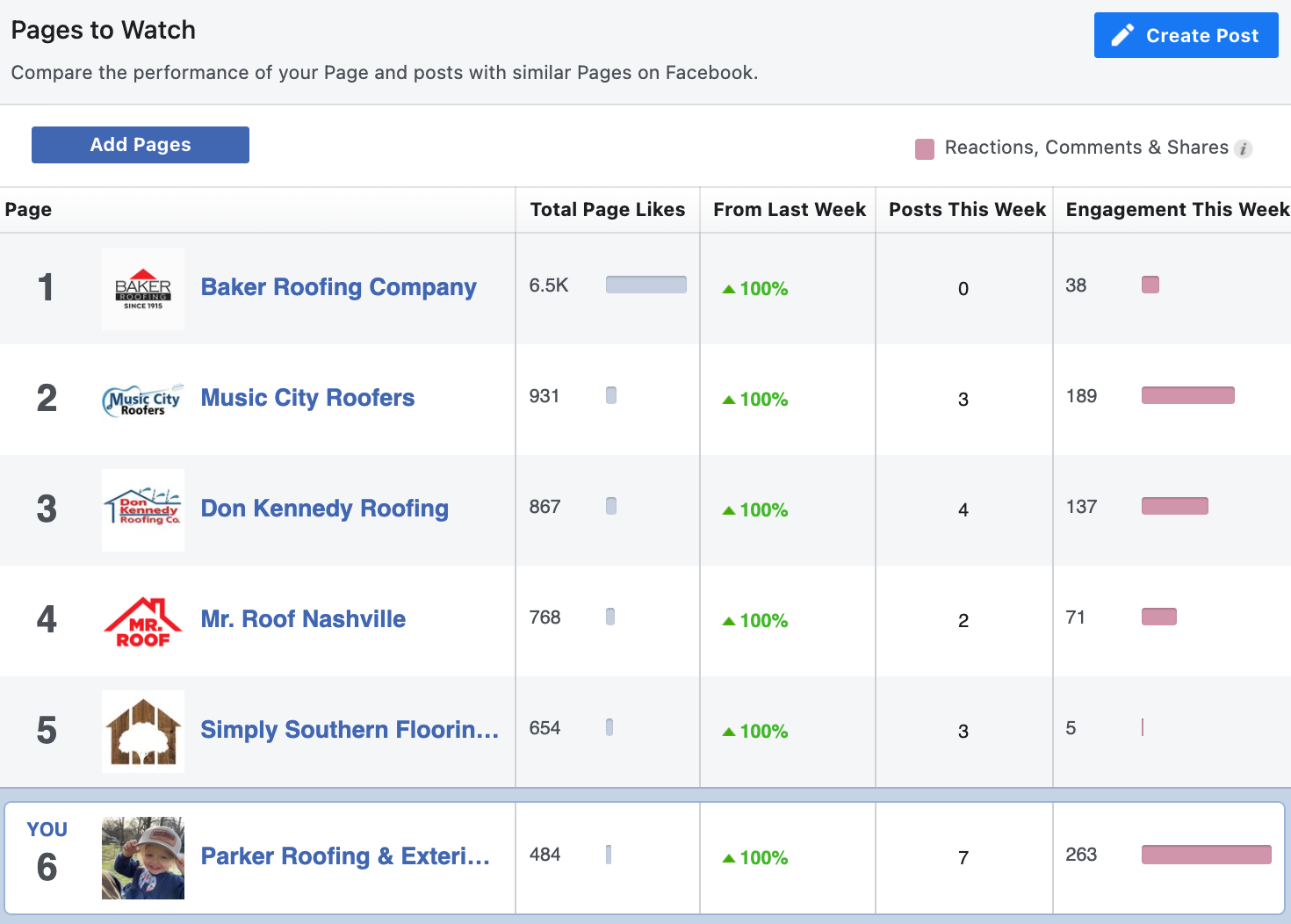The width and height of the screenshot is (1291, 924).
Task: Click Parker Roofing's green 100% indicator
Action: tap(755, 858)
